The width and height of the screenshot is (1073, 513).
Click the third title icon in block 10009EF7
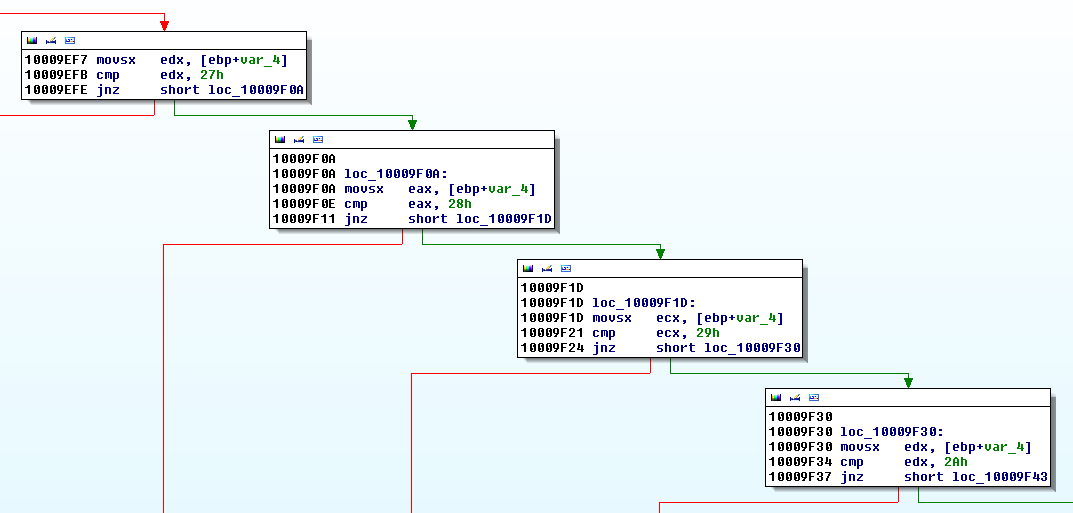click(70, 40)
